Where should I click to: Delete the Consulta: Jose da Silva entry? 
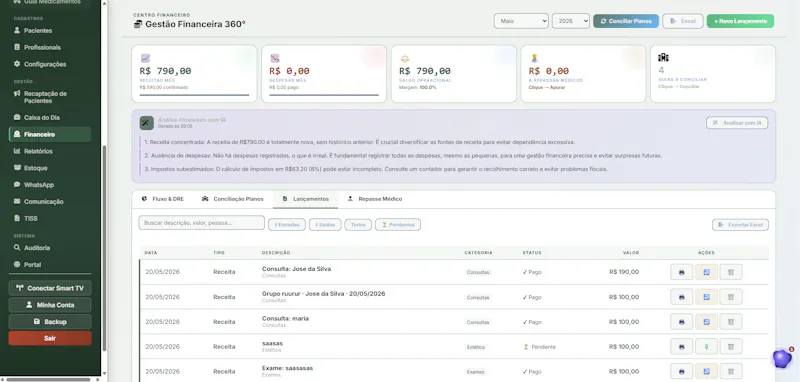pos(731,272)
